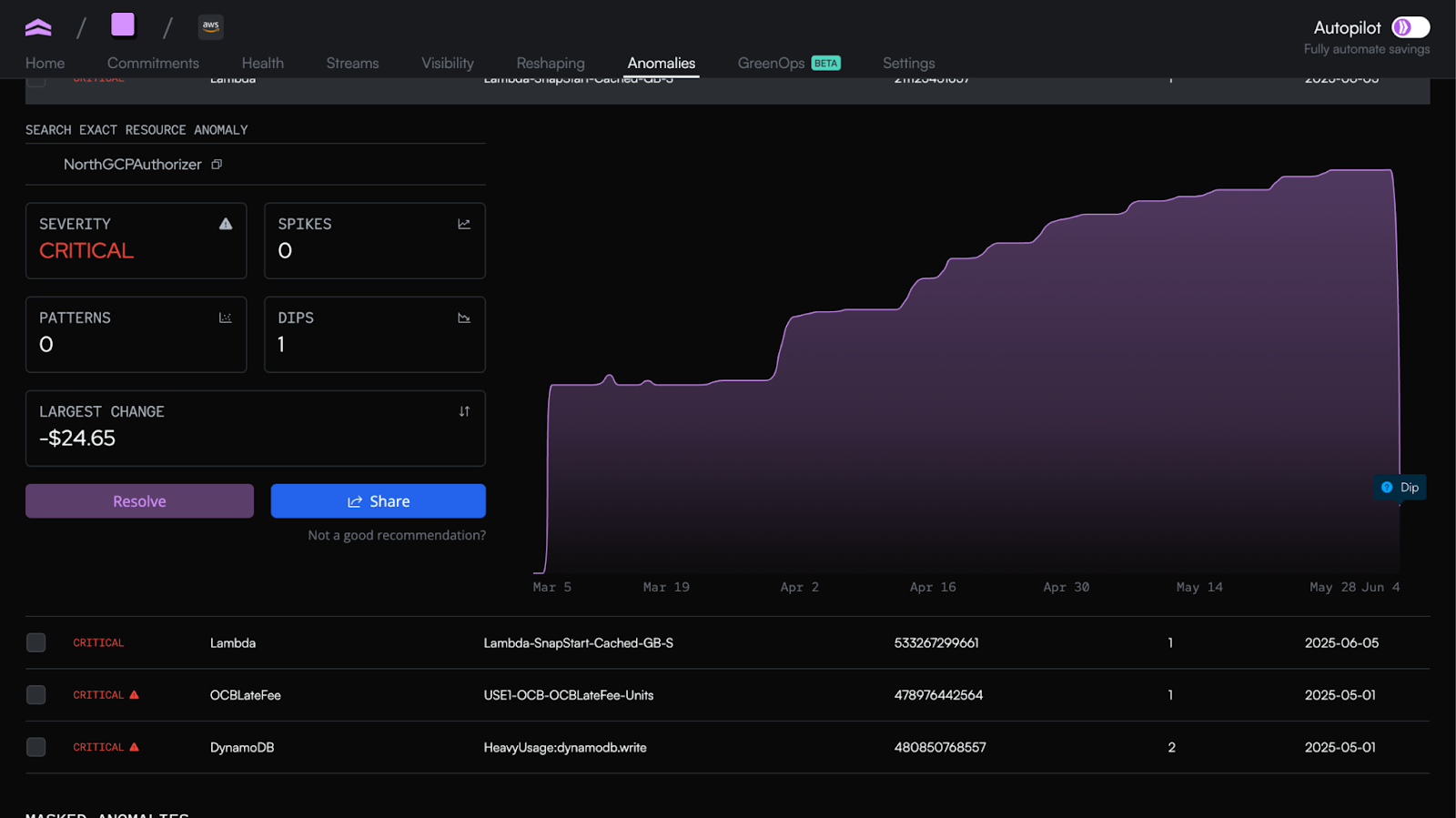Click the HeavyUsage:dynamodb.write cell
The height and width of the screenshot is (818, 1456).
[x=565, y=747]
